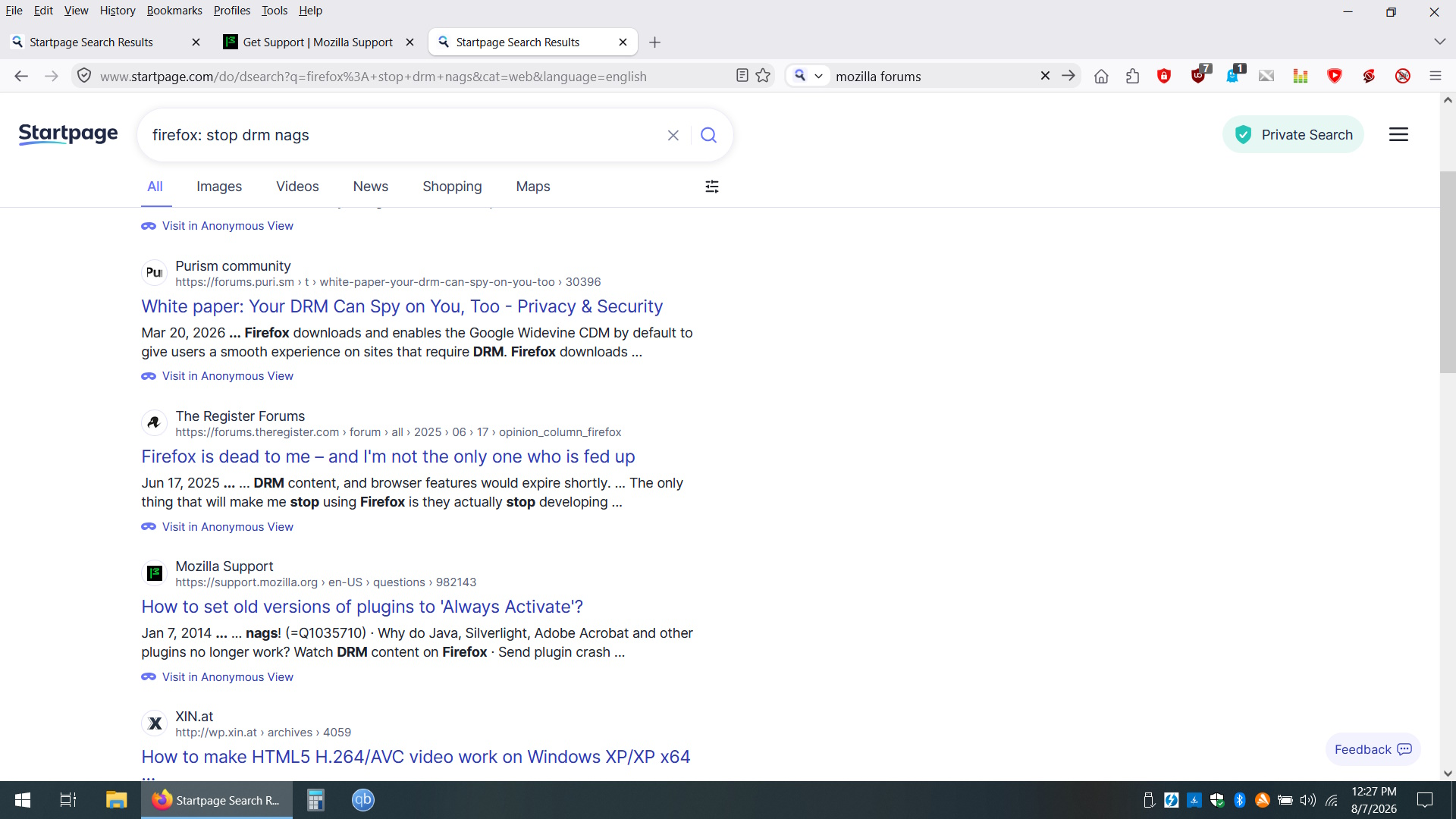The width and height of the screenshot is (1456, 819).
Task: Open the notification center
Action: tap(1425, 800)
